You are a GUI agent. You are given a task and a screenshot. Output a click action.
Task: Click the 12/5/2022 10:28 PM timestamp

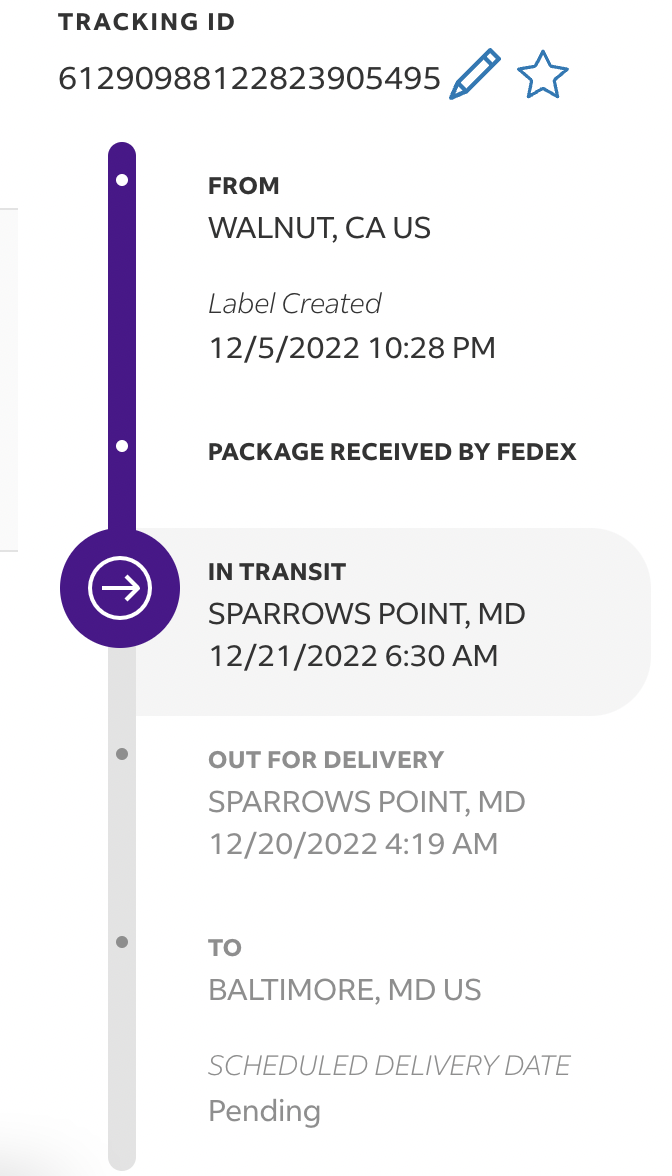(x=352, y=348)
